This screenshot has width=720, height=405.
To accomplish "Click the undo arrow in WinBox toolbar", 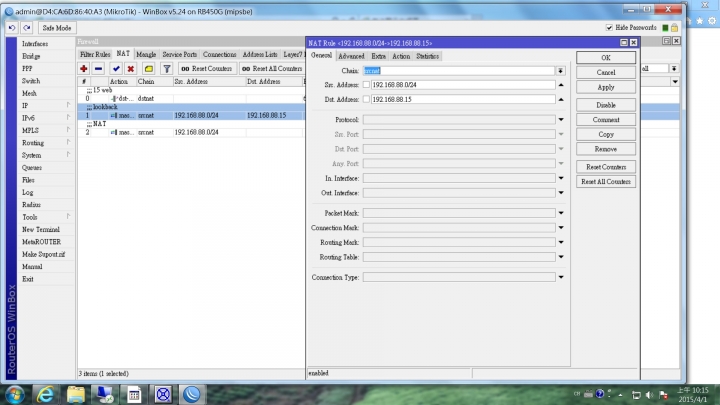I will point(12,28).
